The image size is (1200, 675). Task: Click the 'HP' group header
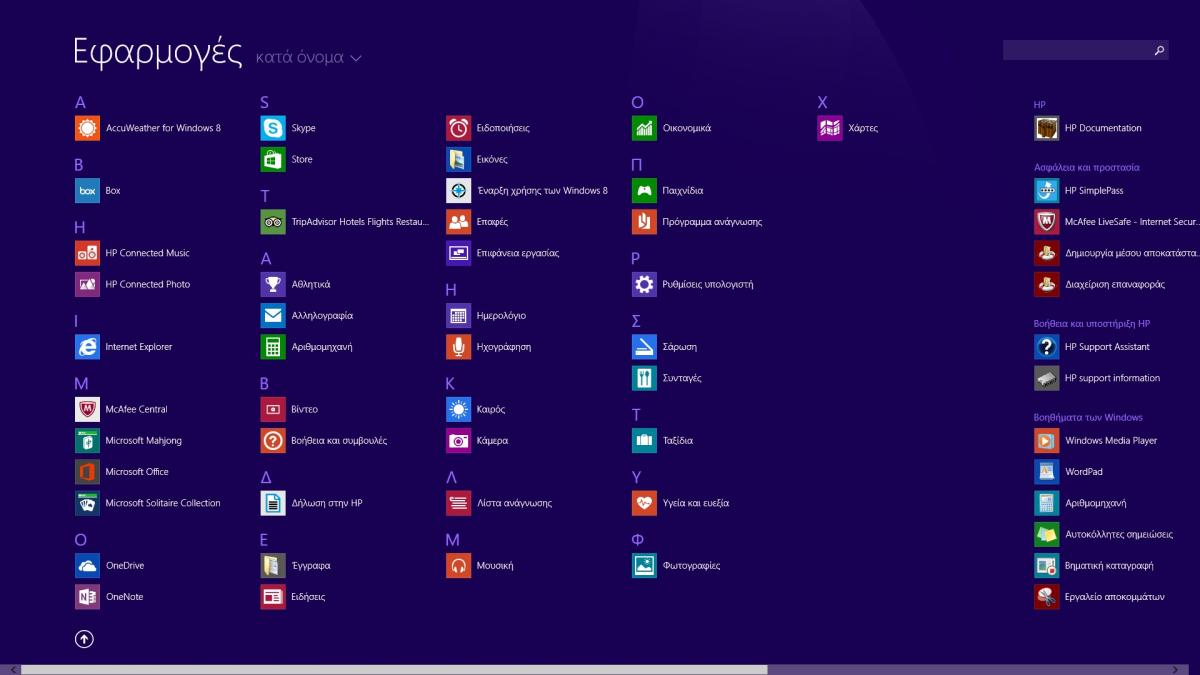[x=1040, y=105]
